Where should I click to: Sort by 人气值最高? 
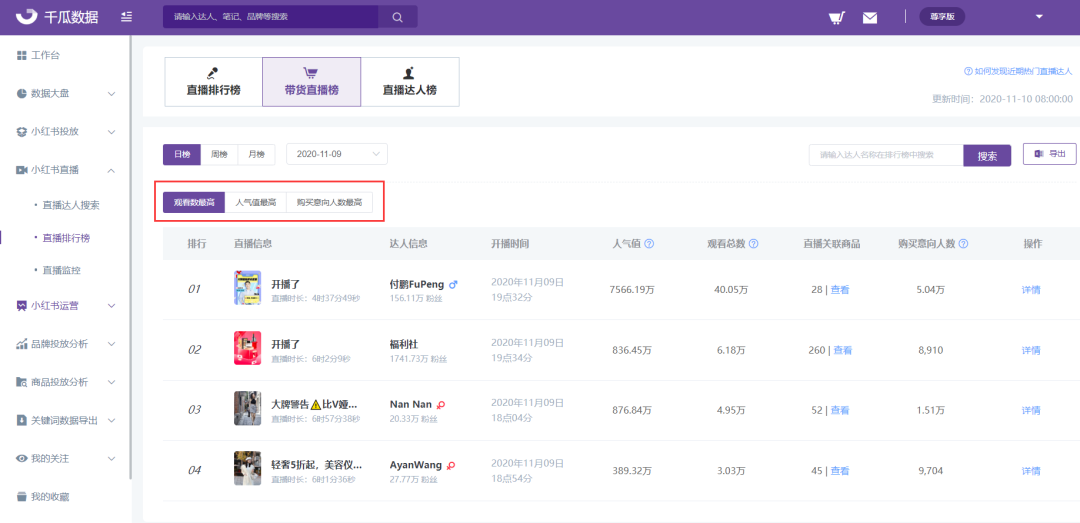point(256,203)
